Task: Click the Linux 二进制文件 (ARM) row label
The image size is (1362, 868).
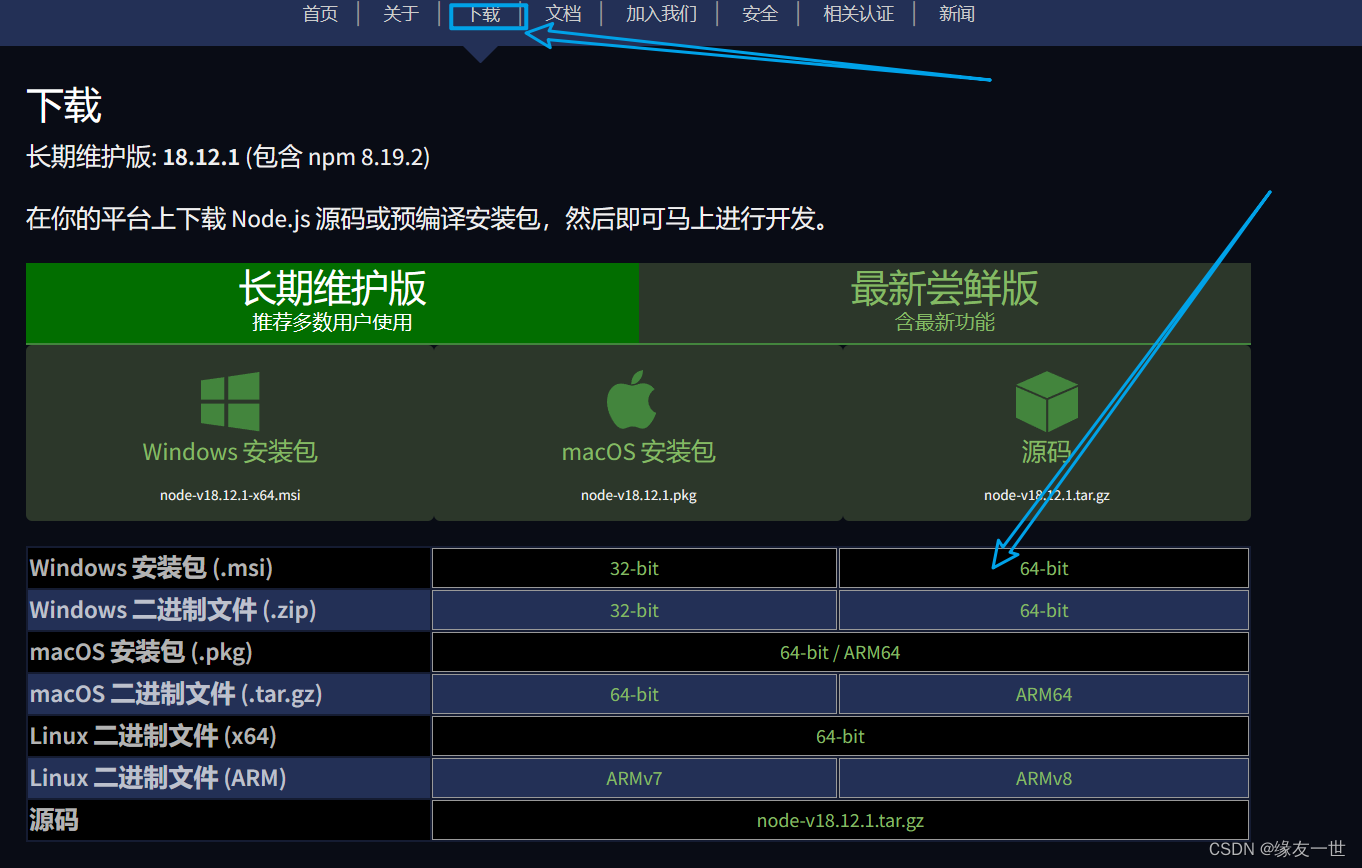Action: point(158,778)
